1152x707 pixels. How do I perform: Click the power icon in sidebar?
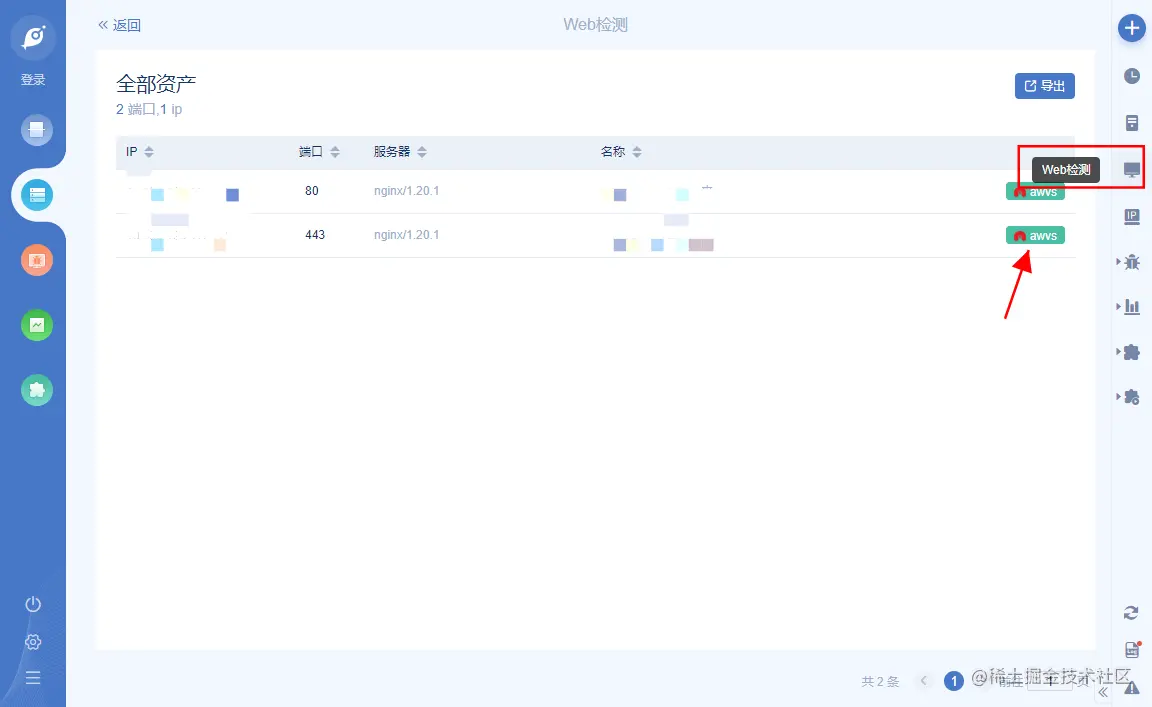pyautogui.click(x=33, y=604)
